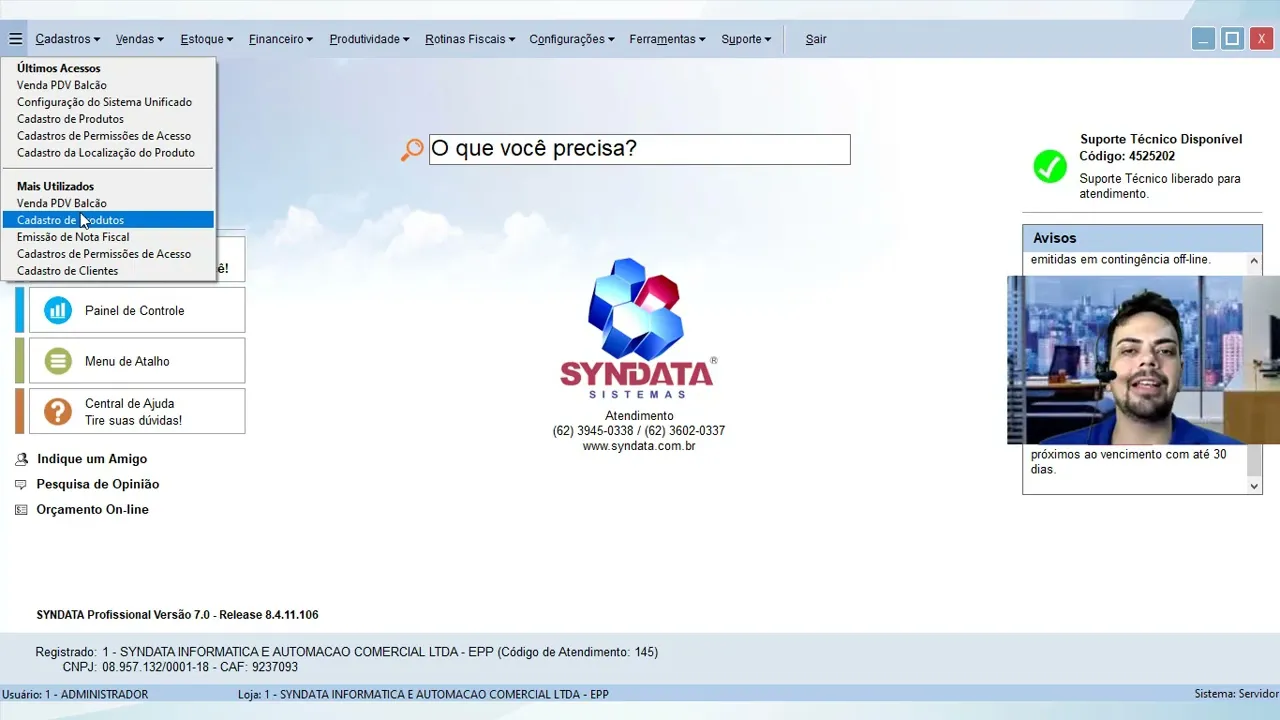Click the Orçamento On-line icon
The image size is (1280, 720).
coord(21,509)
